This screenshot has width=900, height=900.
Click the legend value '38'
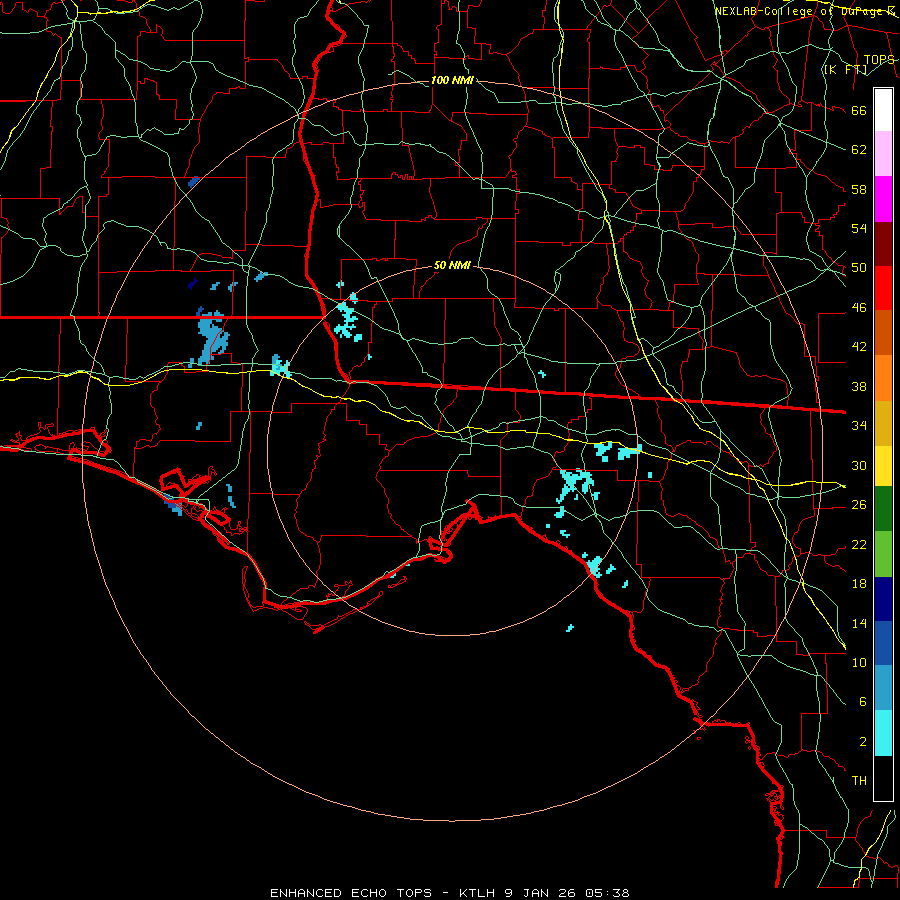[x=859, y=386]
